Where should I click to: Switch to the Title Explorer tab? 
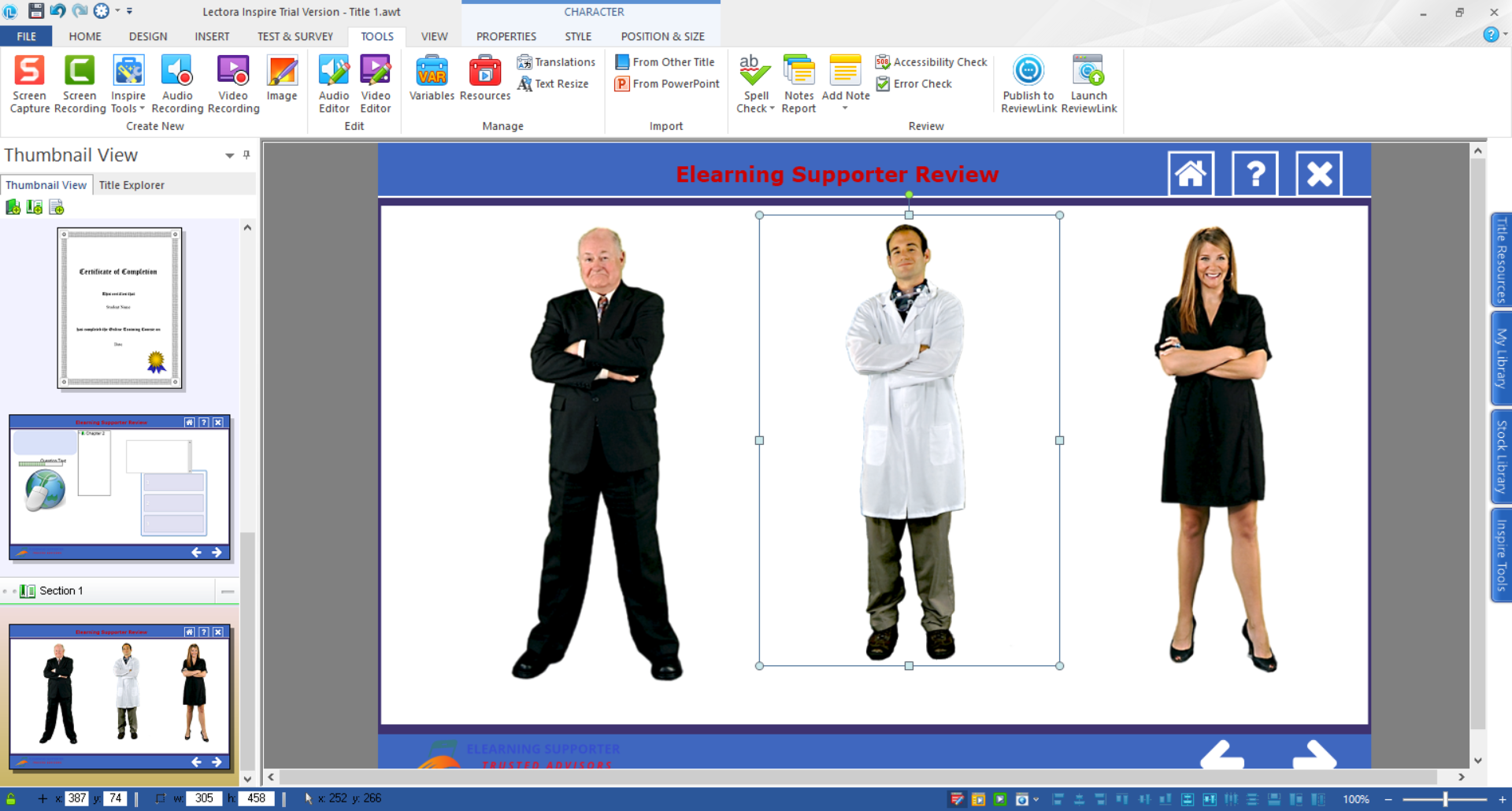[132, 185]
